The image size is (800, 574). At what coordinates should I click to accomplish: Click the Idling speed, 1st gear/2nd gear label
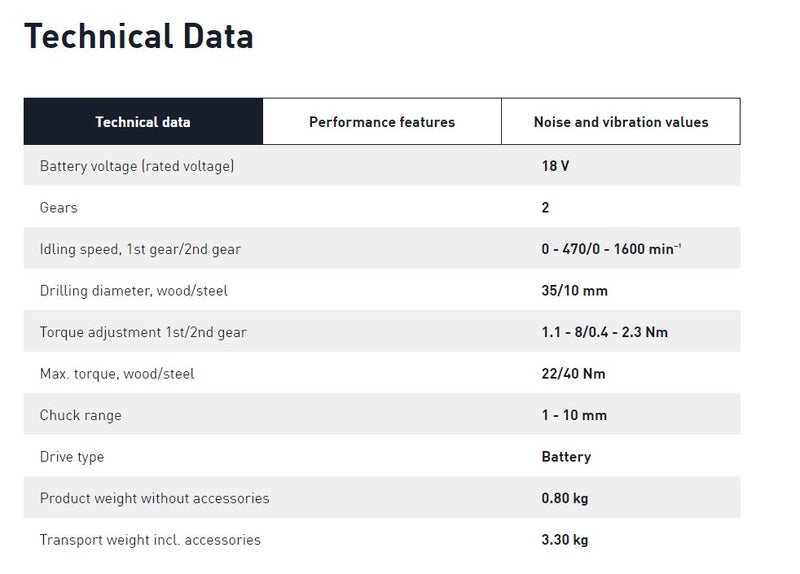click(x=140, y=249)
